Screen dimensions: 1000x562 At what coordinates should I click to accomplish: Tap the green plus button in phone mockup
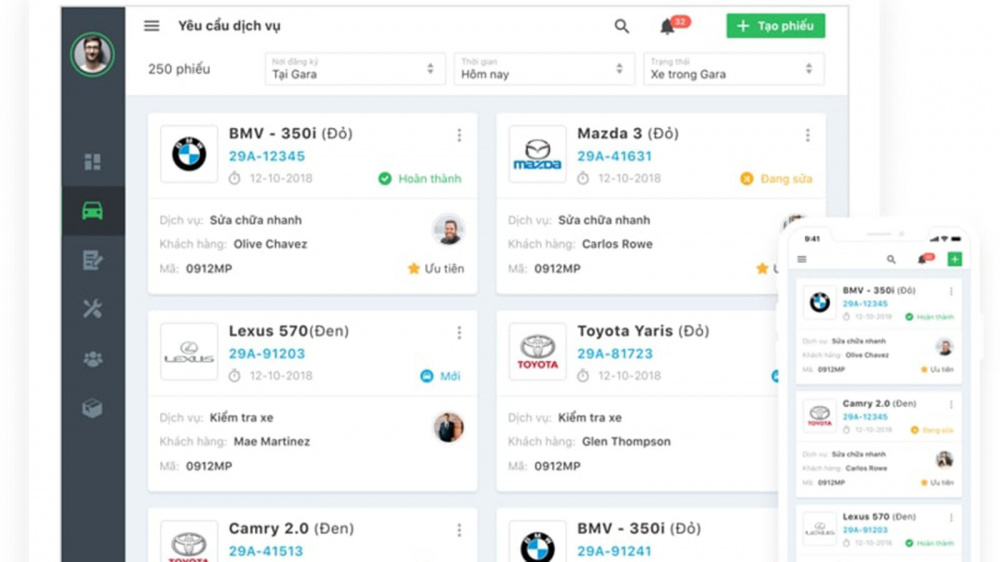[x=955, y=259]
